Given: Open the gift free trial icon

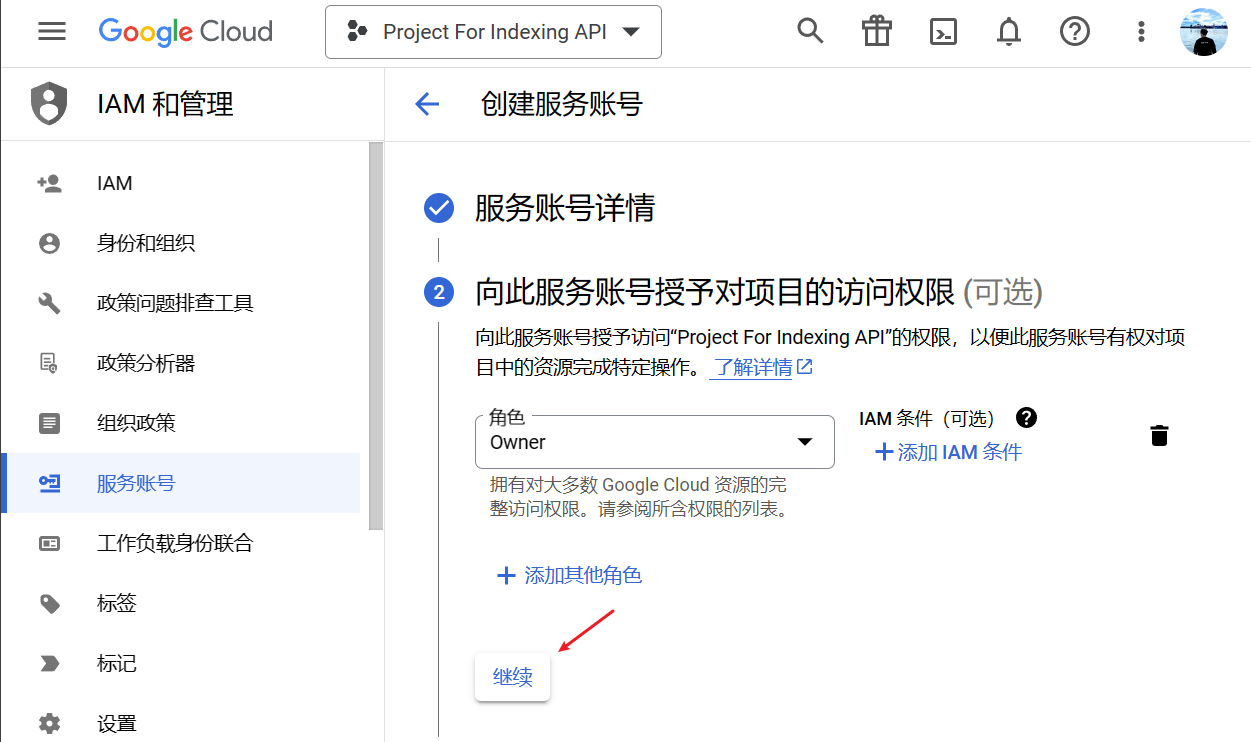Looking at the screenshot, I should [876, 31].
